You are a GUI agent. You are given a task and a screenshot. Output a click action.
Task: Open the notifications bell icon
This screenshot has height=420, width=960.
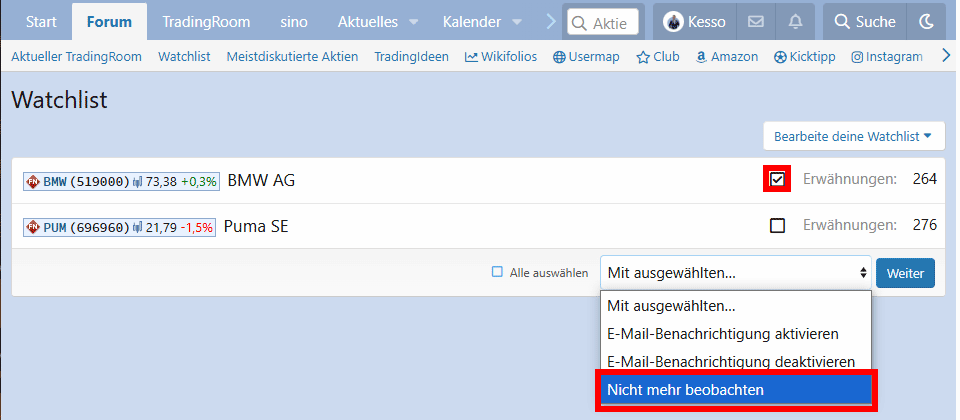pyautogui.click(x=795, y=22)
